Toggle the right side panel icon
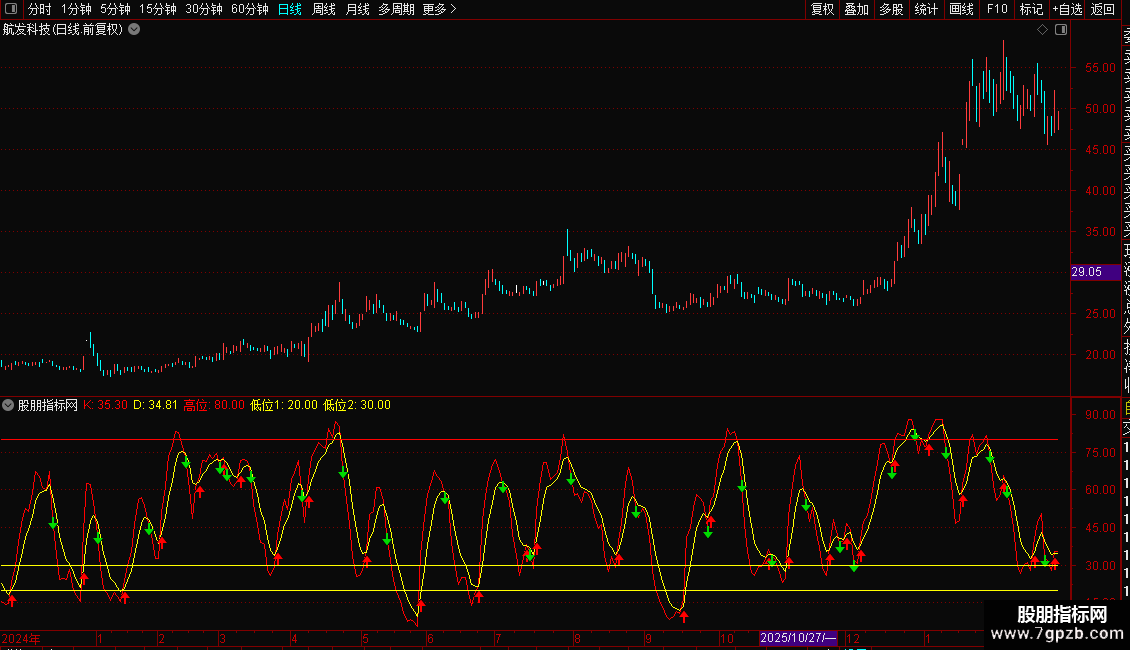1130x650 pixels. [x=1061, y=30]
